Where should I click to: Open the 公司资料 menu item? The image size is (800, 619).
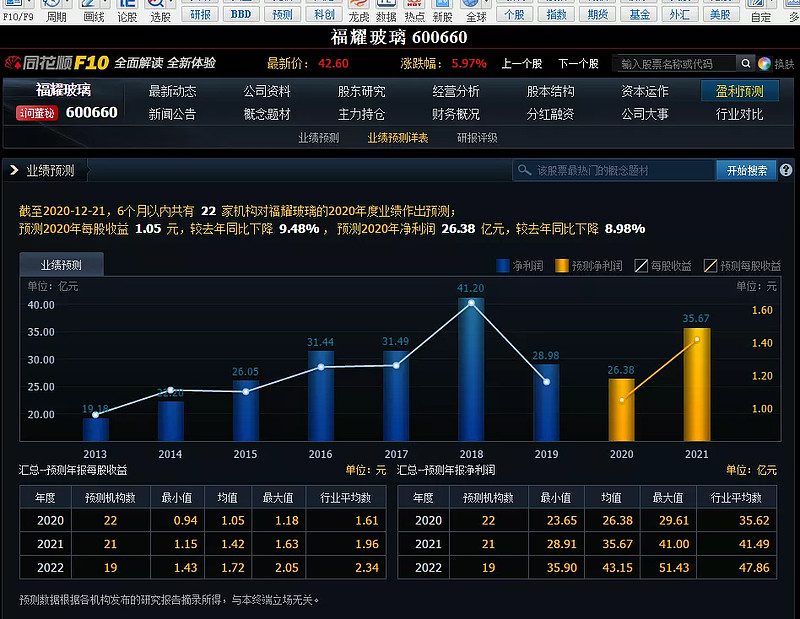(x=267, y=91)
